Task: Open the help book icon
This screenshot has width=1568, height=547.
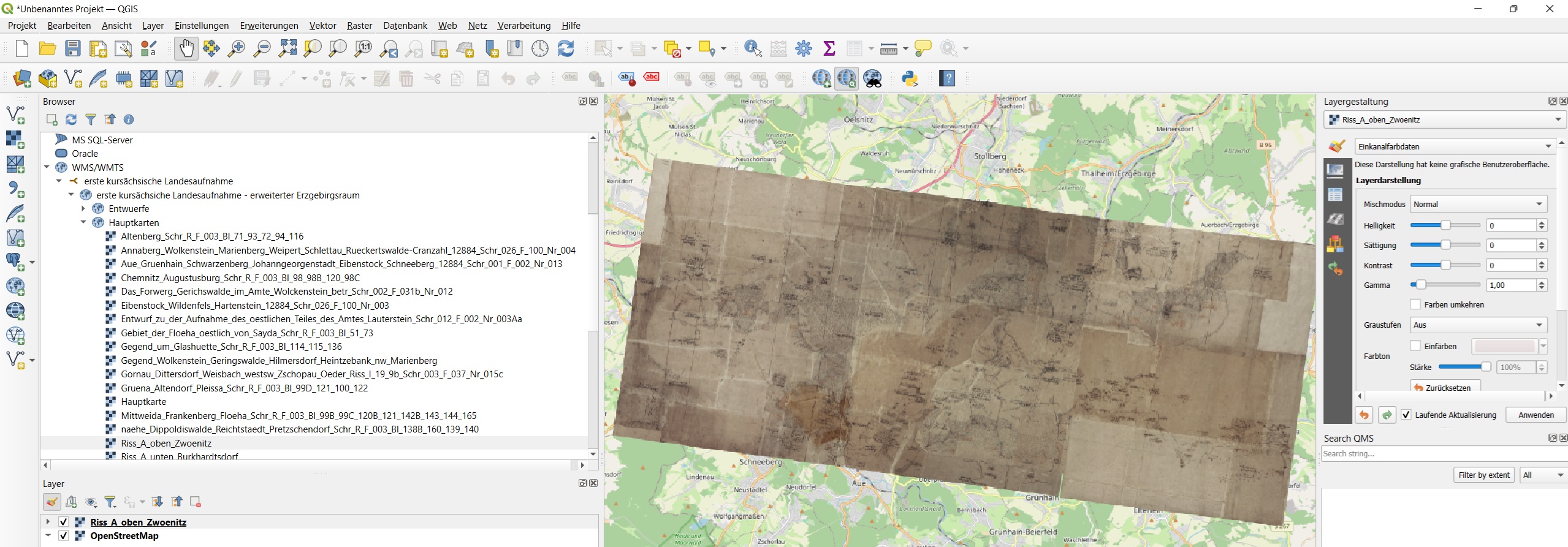Action: pyautogui.click(x=947, y=78)
